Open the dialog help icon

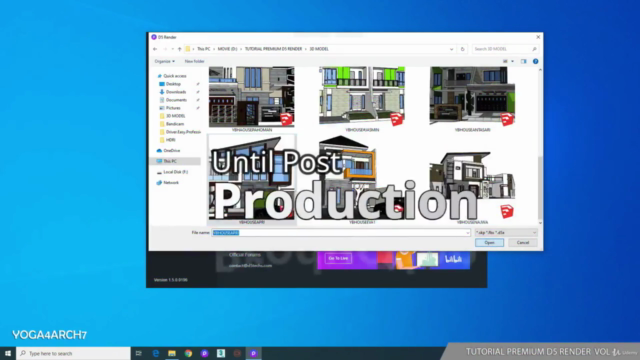(x=536, y=61)
